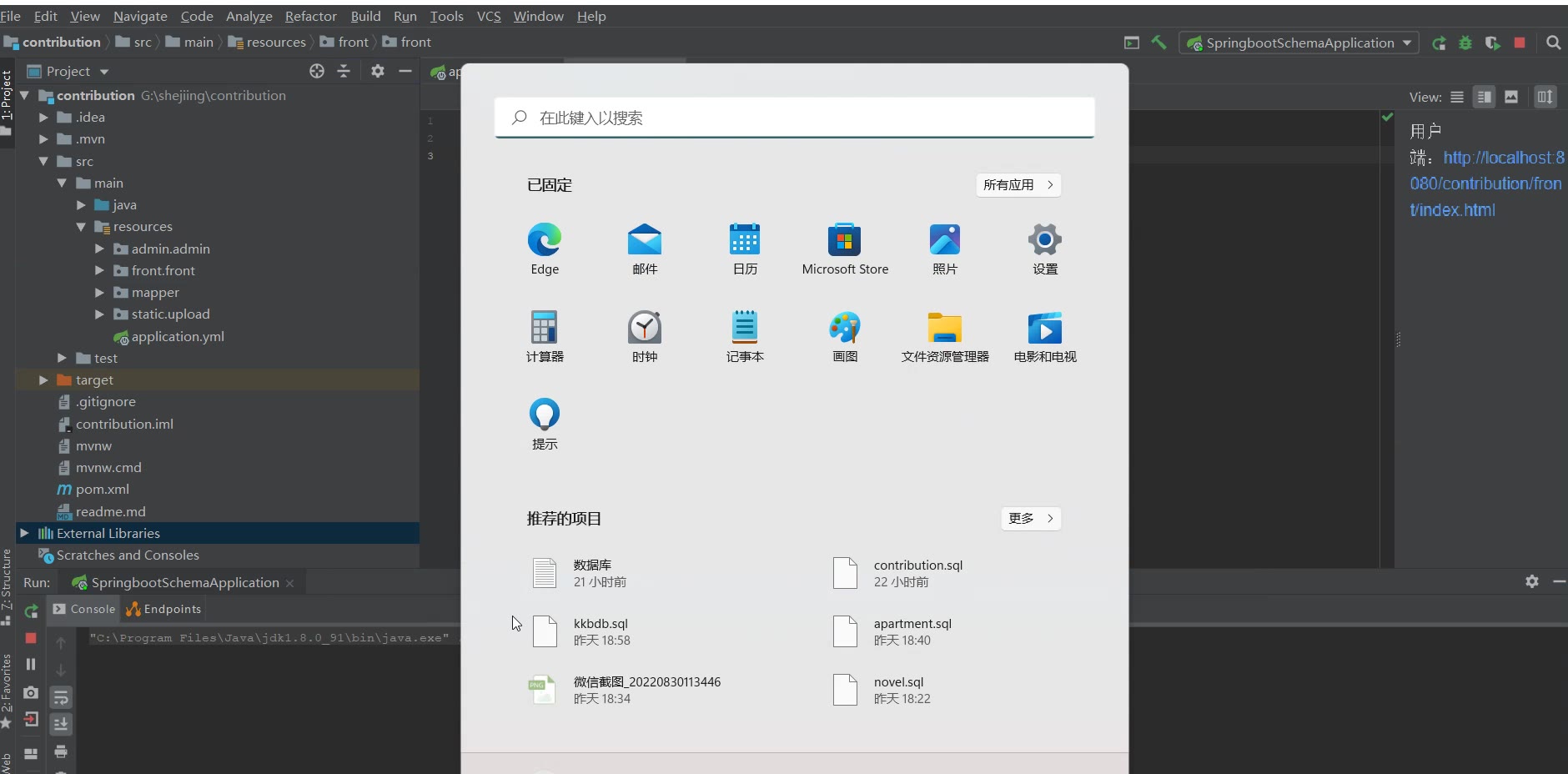This screenshot has width=1568, height=774.
Task: Toggle soft-wrap in the console
Action: point(61,697)
